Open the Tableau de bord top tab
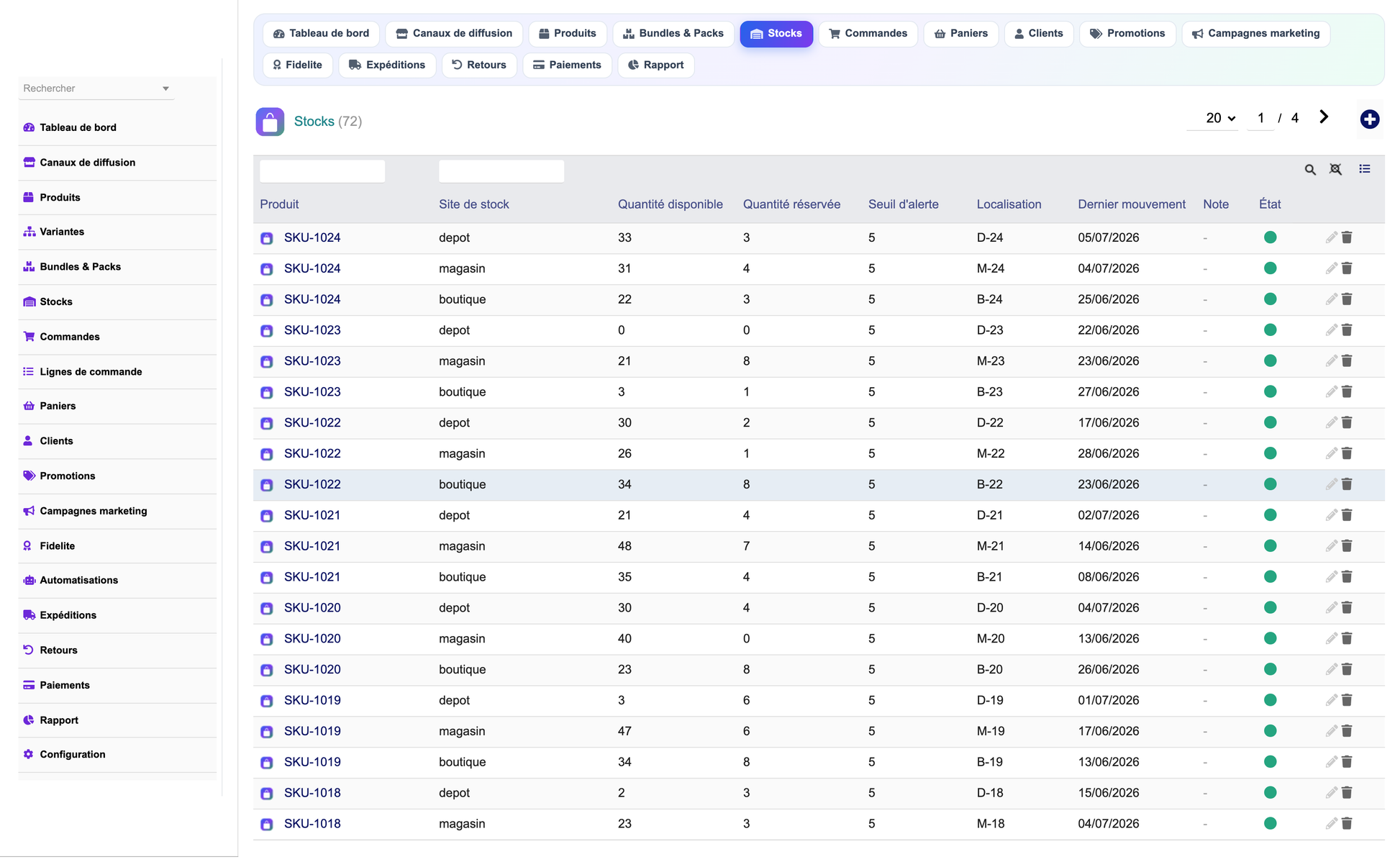 (x=321, y=34)
